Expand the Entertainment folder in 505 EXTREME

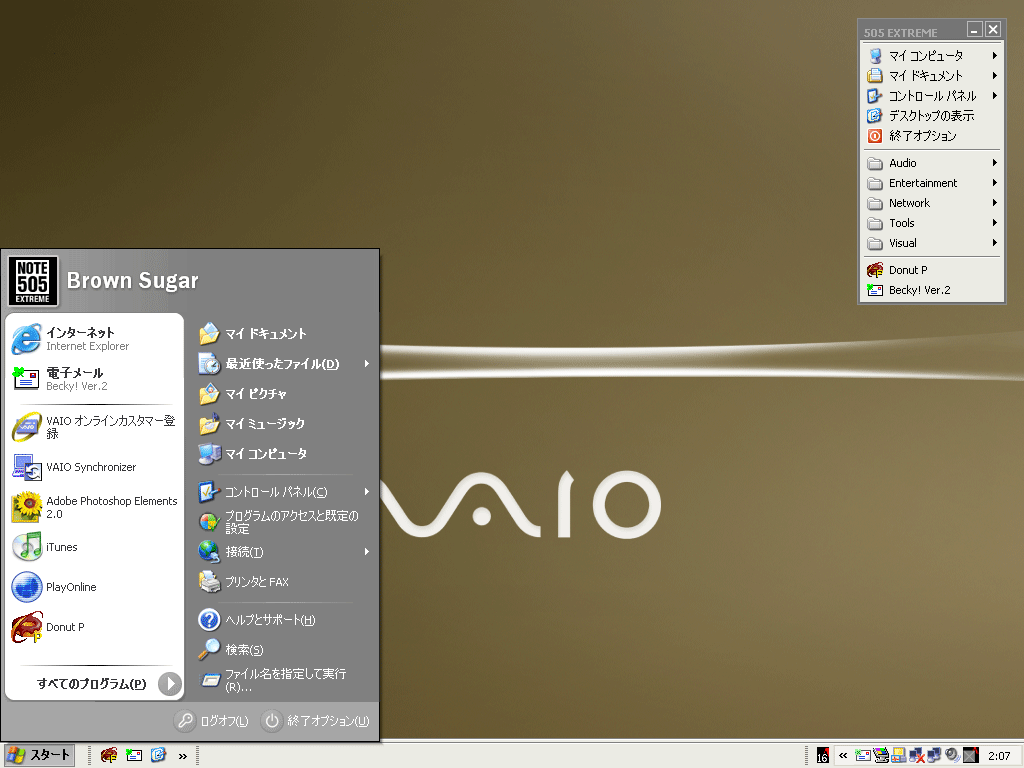(x=933, y=183)
